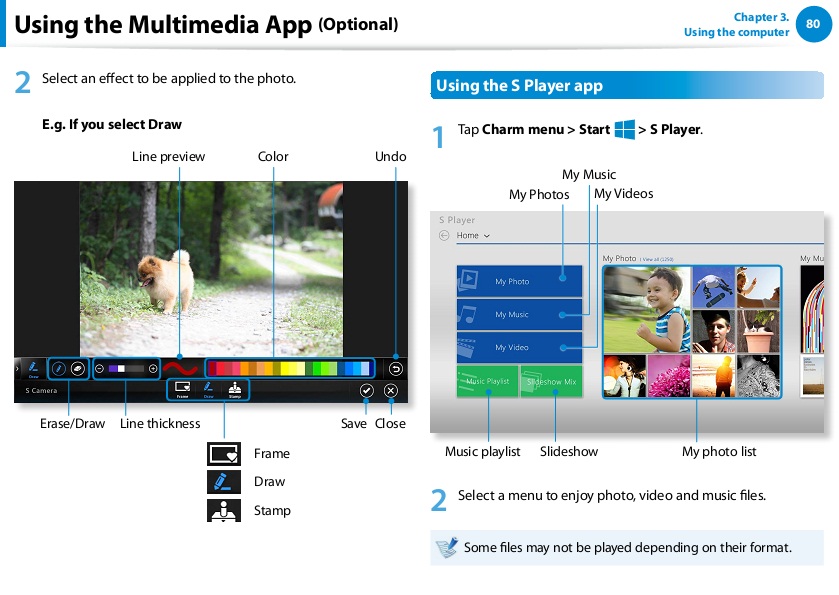839x595 pixels.
Task: Click the Undo arrow button
Action: 395,369
